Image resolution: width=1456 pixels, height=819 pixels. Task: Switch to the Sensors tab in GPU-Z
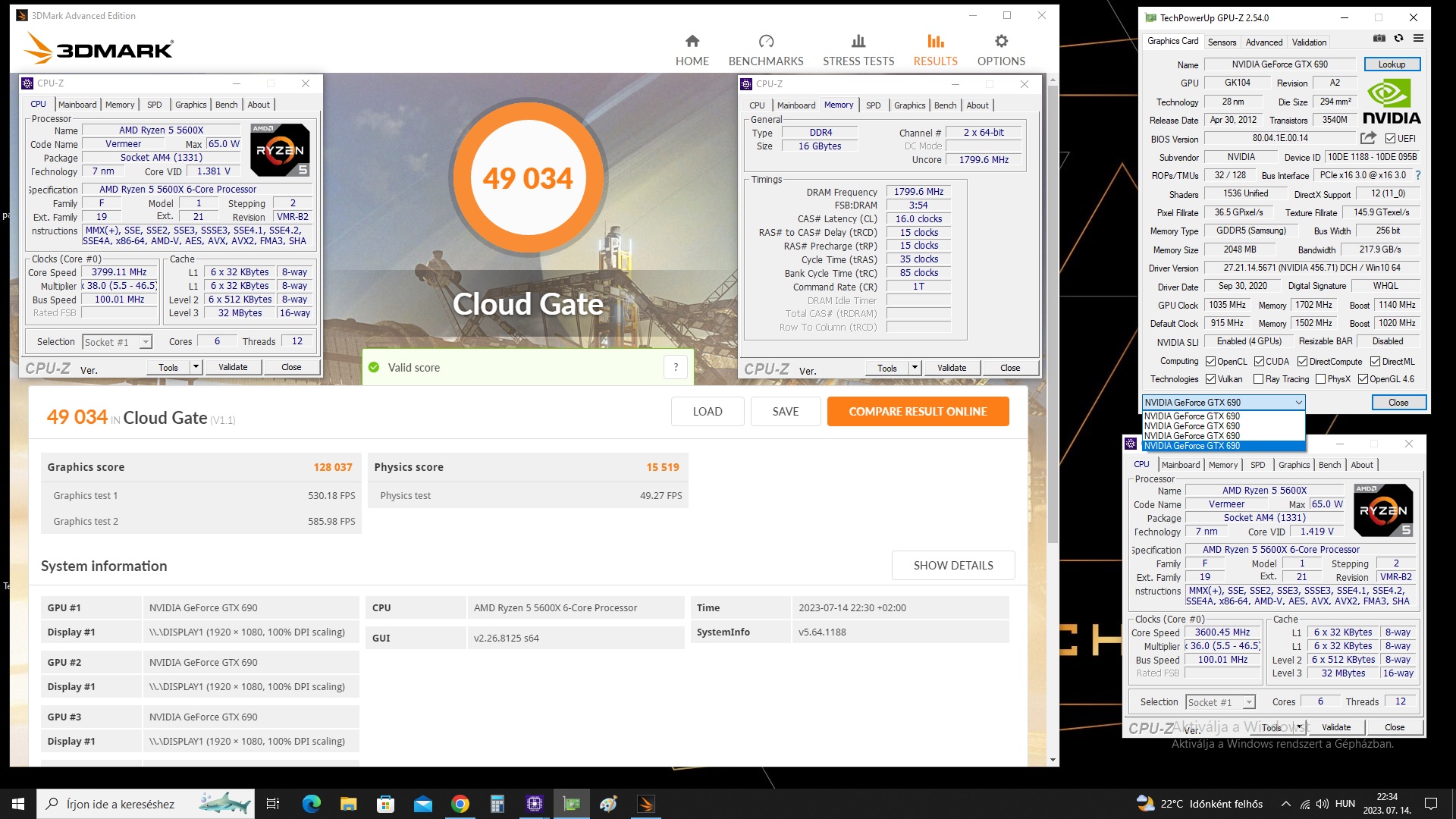tap(1222, 42)
